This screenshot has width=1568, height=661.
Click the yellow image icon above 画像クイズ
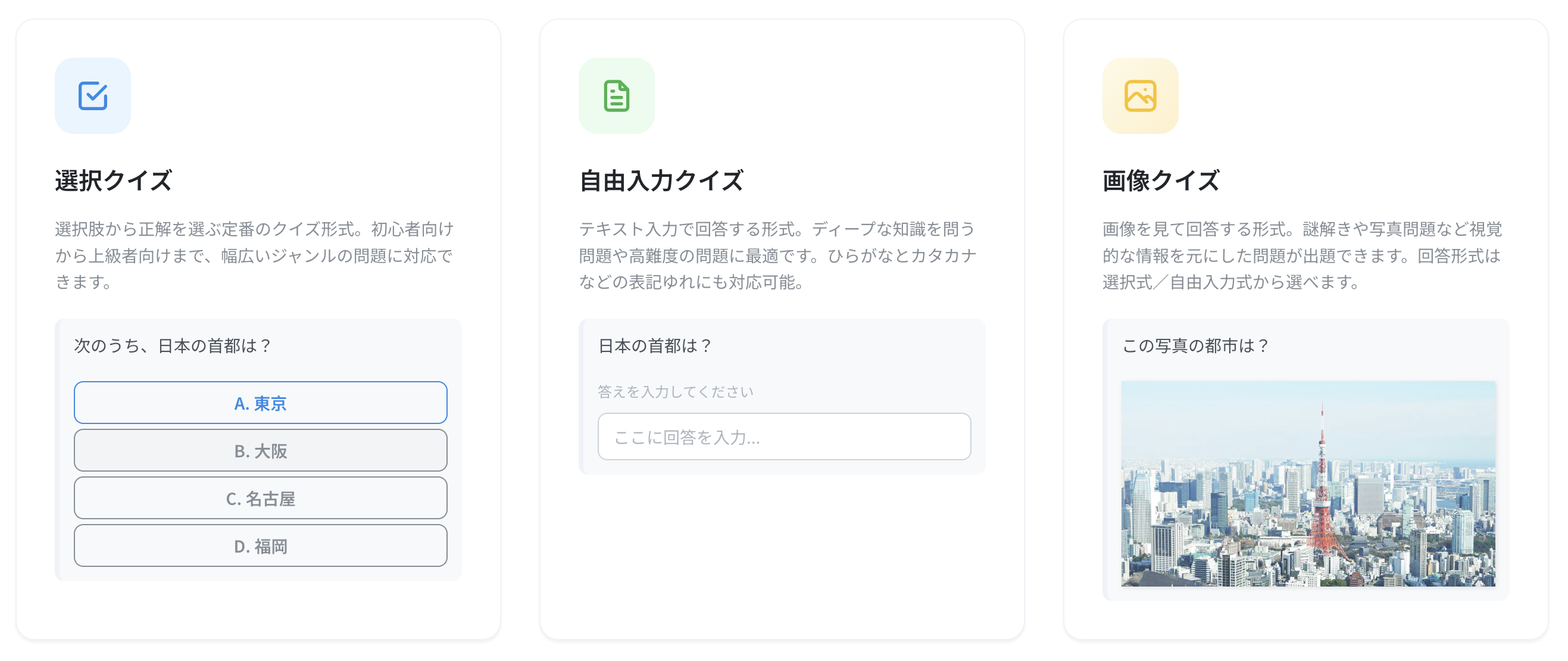tap(1141, 95)
